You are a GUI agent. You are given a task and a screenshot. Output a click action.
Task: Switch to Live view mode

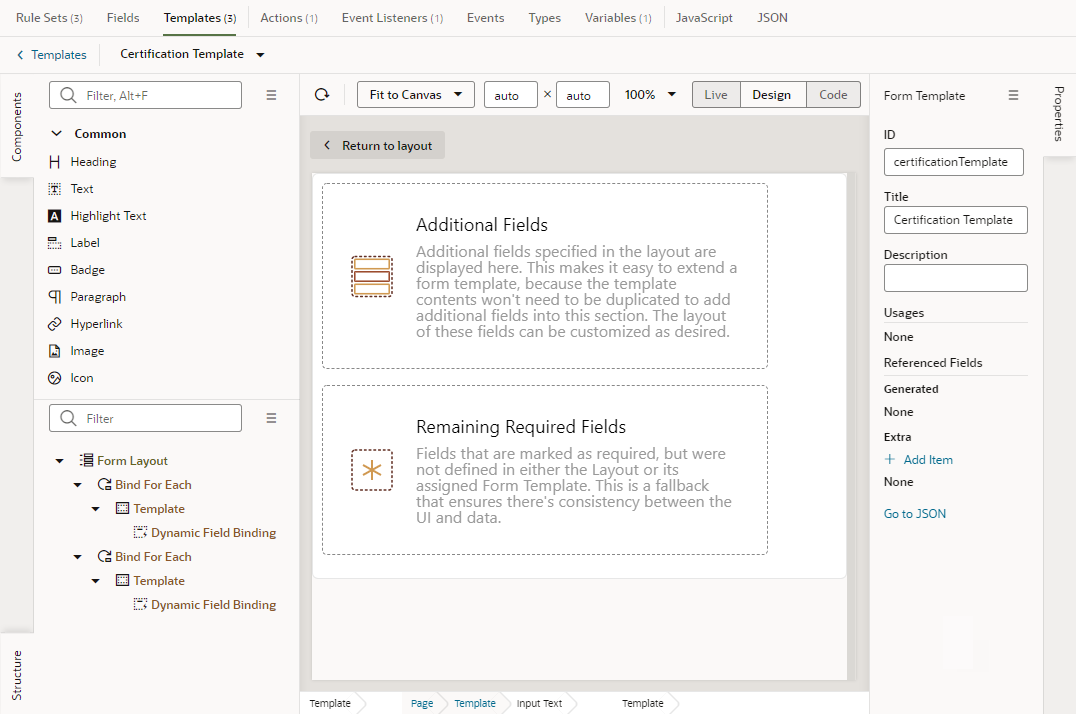pyautogui.click(x=715, y=93)
